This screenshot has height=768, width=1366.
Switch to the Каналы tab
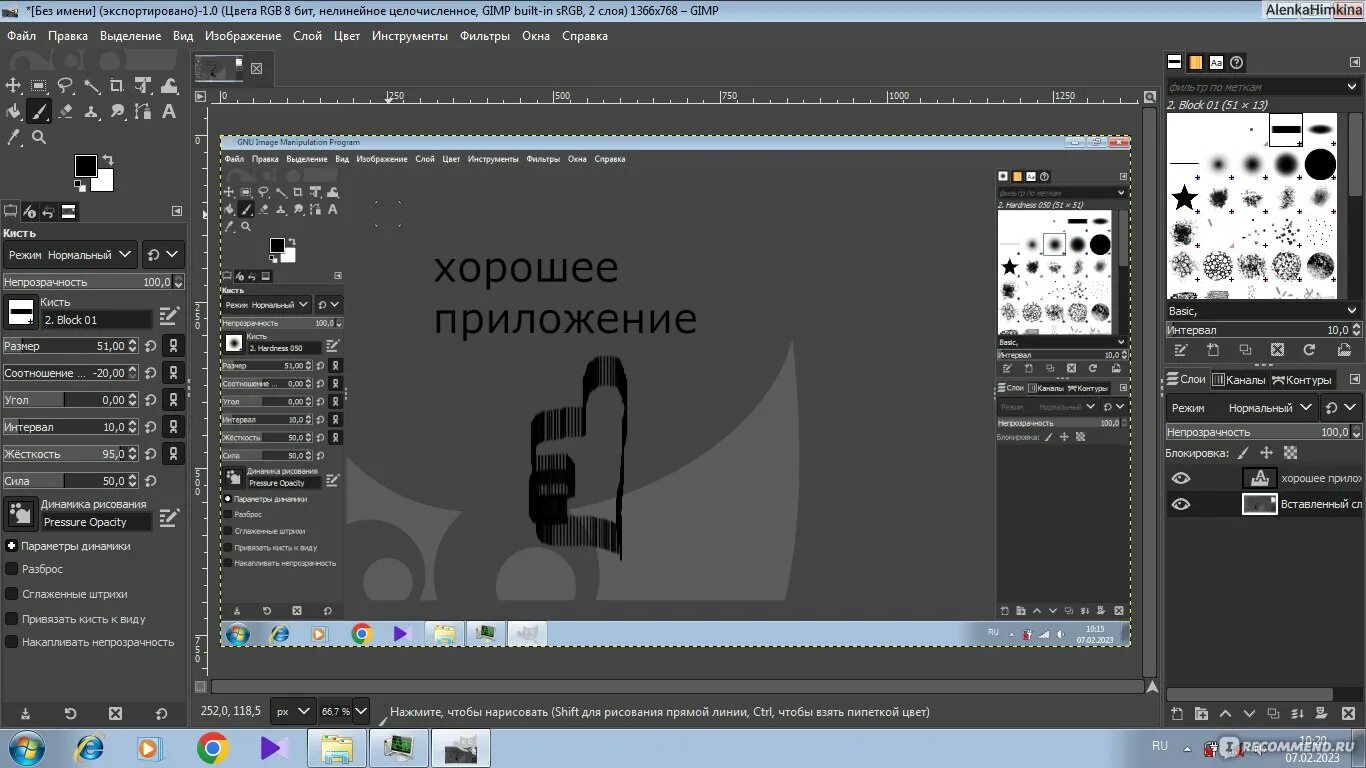(1240, 379)
